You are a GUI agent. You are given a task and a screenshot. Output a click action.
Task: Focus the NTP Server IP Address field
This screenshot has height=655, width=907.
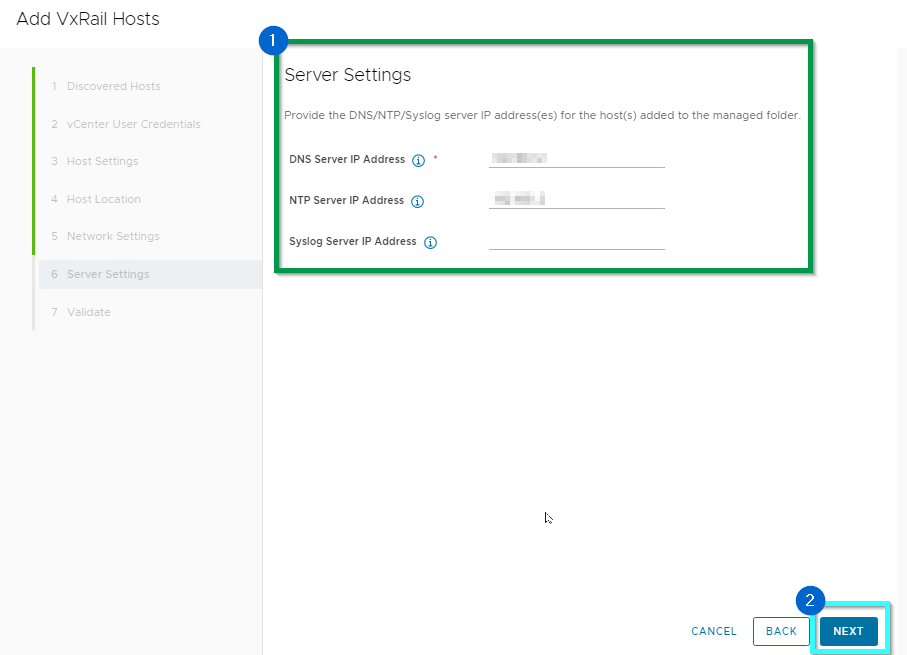577,200
